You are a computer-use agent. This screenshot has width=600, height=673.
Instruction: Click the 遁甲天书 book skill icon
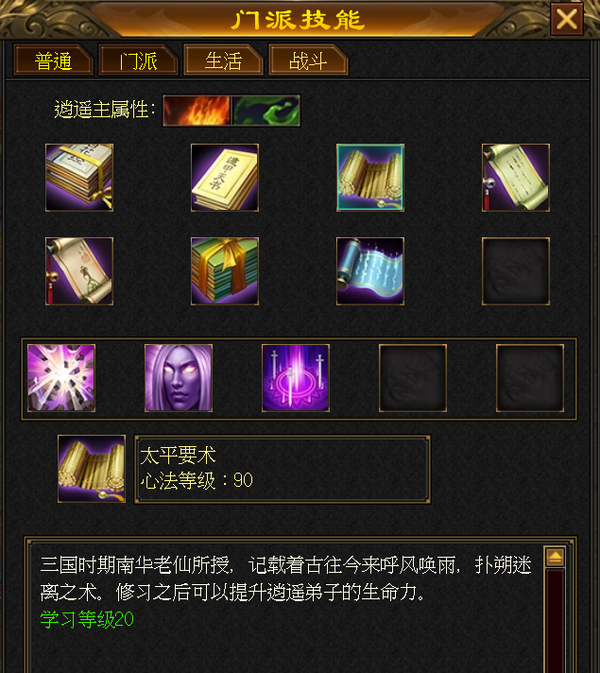click(x=225, y=177)
